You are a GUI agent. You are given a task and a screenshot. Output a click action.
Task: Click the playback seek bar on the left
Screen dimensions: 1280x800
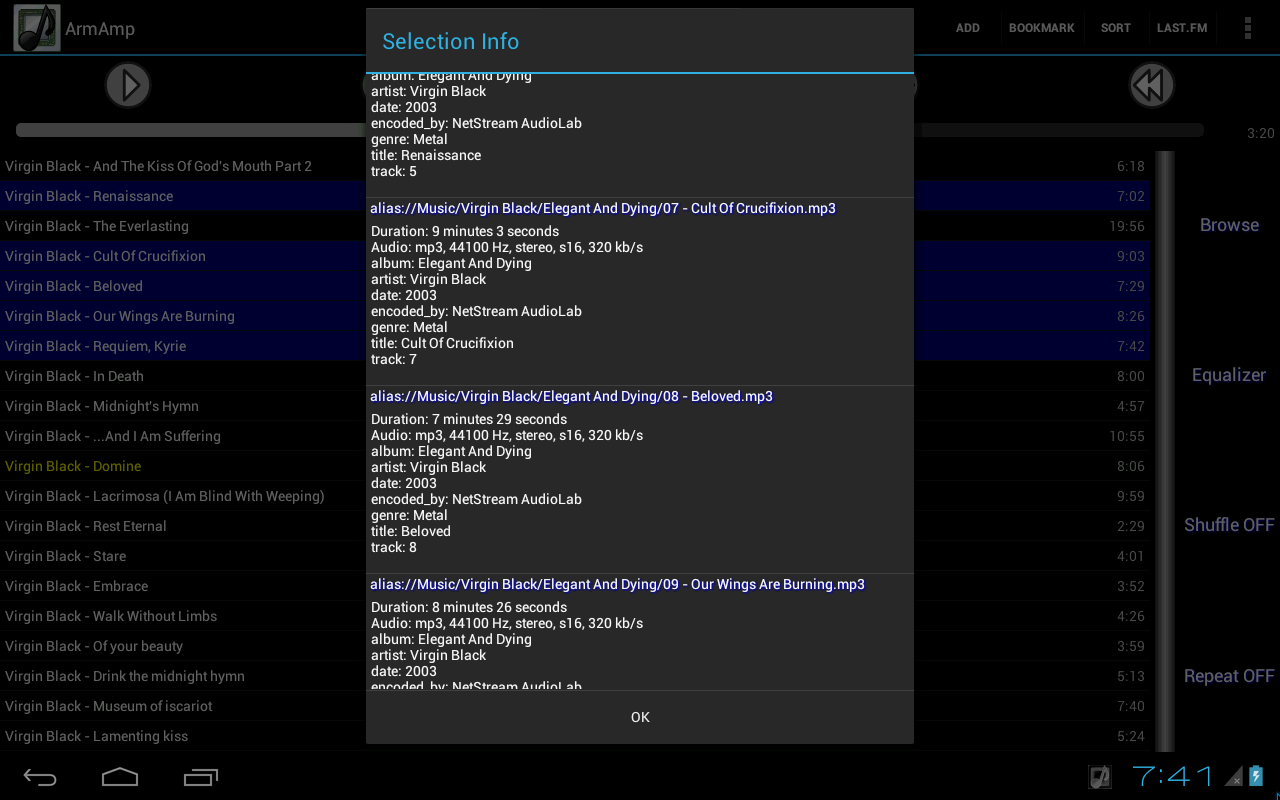coord(190,130)
